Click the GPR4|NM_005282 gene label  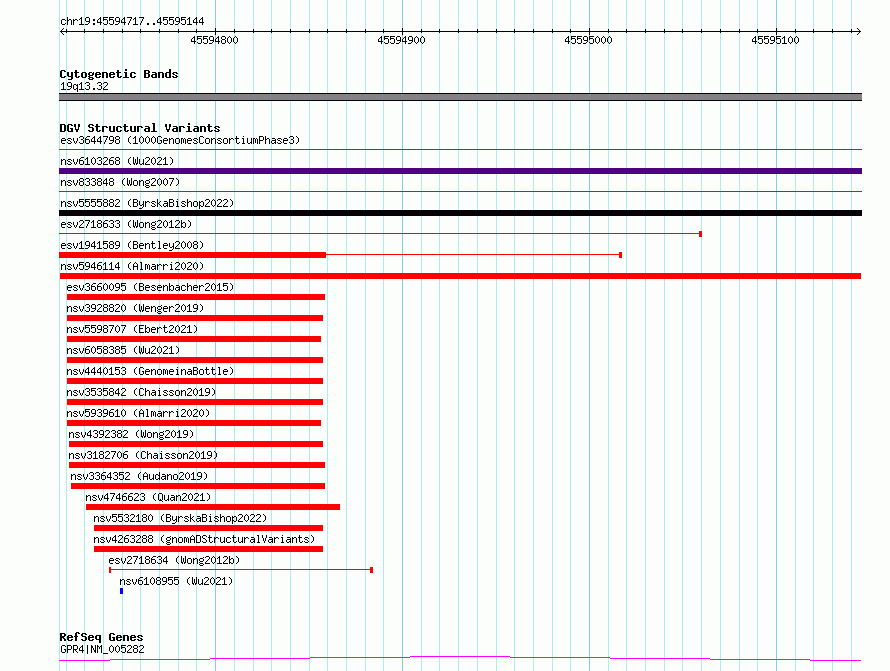point(102,649)
